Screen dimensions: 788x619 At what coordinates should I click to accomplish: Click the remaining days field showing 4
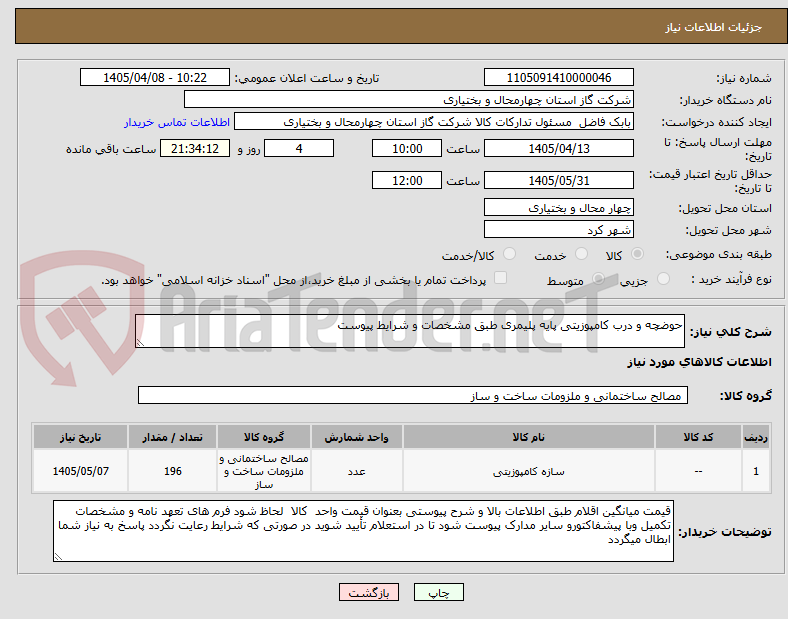(x=299, y=149)
